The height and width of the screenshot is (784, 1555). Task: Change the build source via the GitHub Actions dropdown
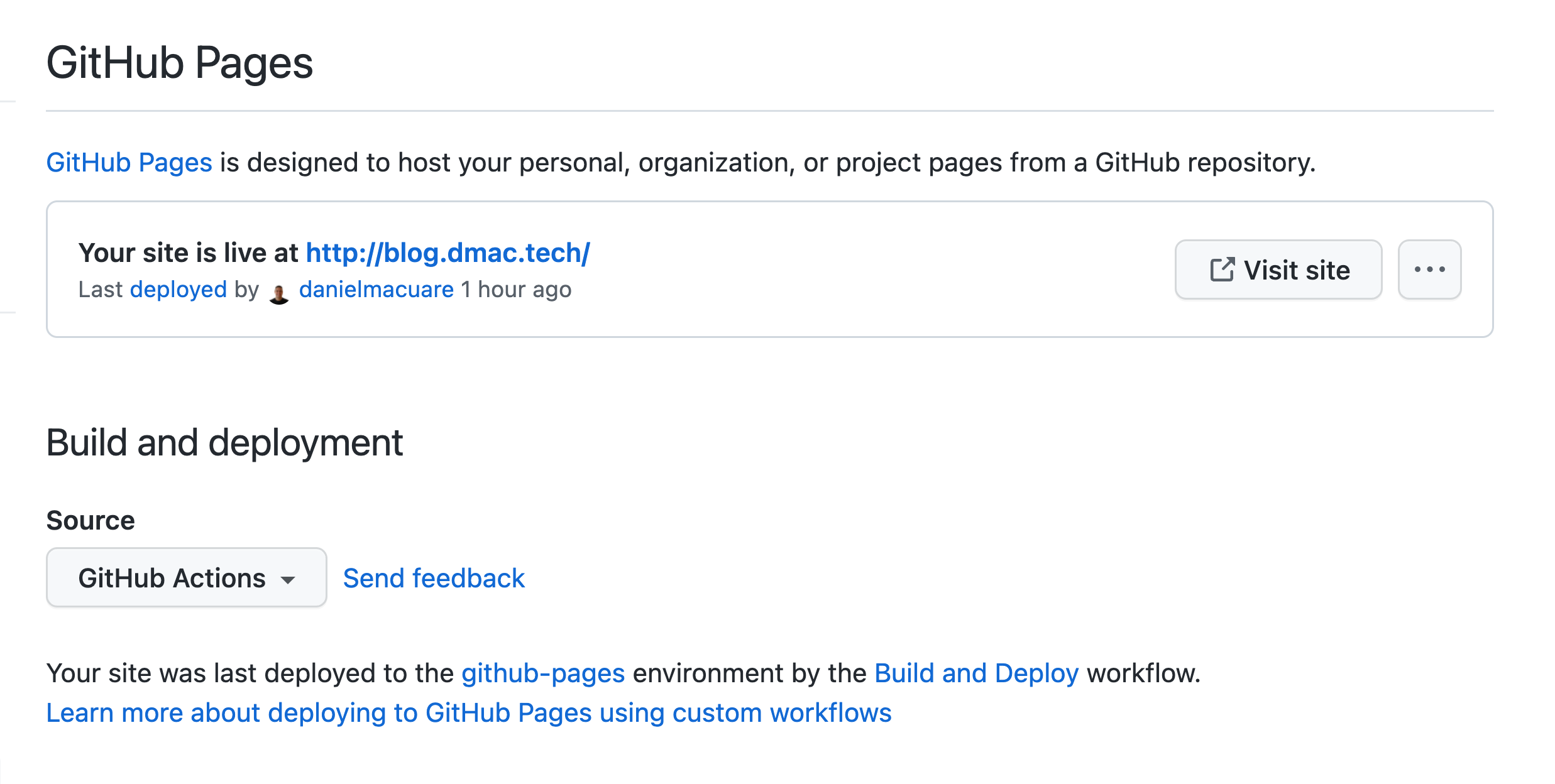pos(185,577)
